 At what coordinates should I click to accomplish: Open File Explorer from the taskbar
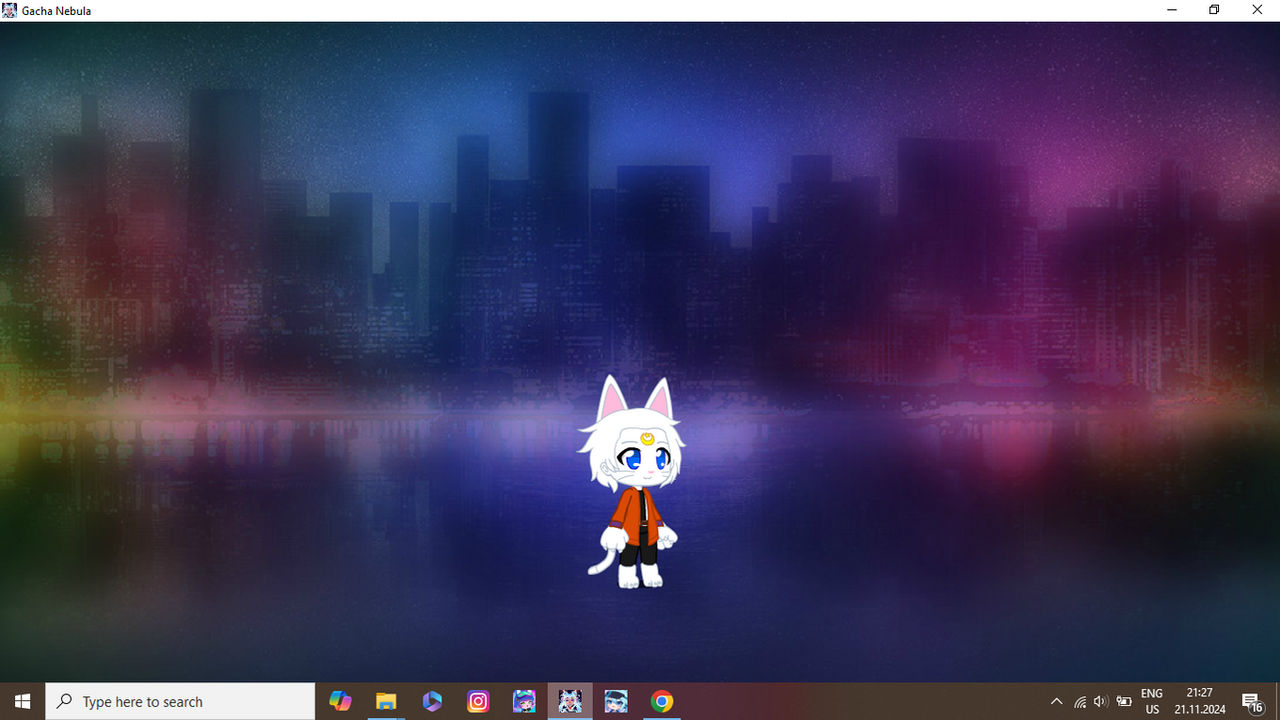(386, 701)
